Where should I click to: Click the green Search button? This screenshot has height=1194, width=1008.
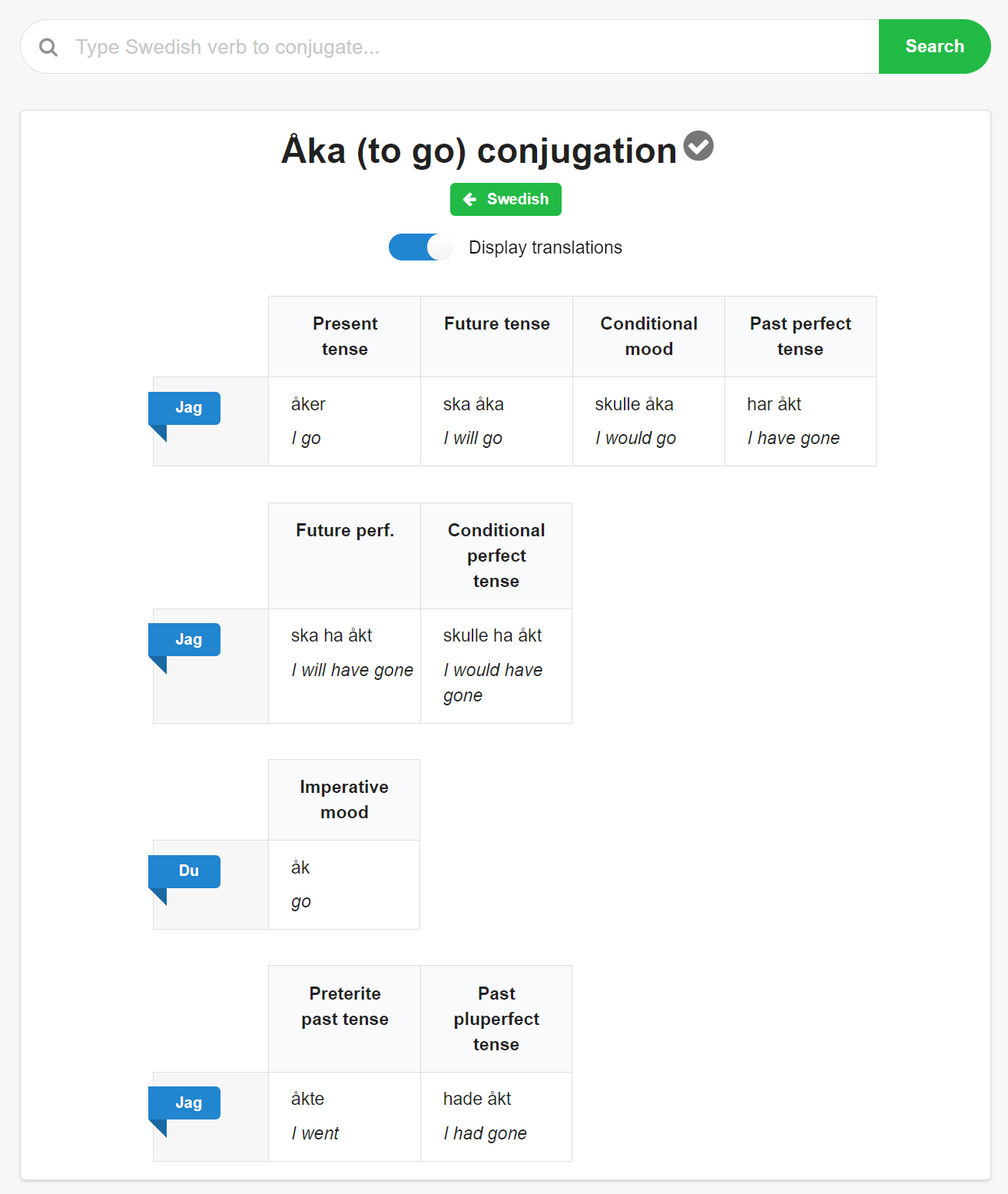tap(934, 47)
